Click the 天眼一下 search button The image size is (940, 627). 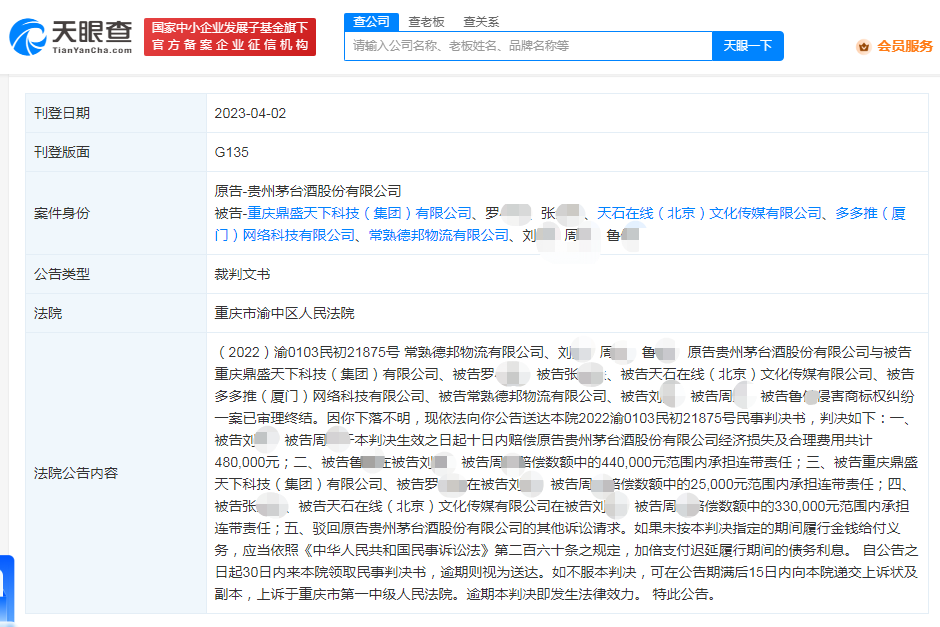click(x=748, y=46)
